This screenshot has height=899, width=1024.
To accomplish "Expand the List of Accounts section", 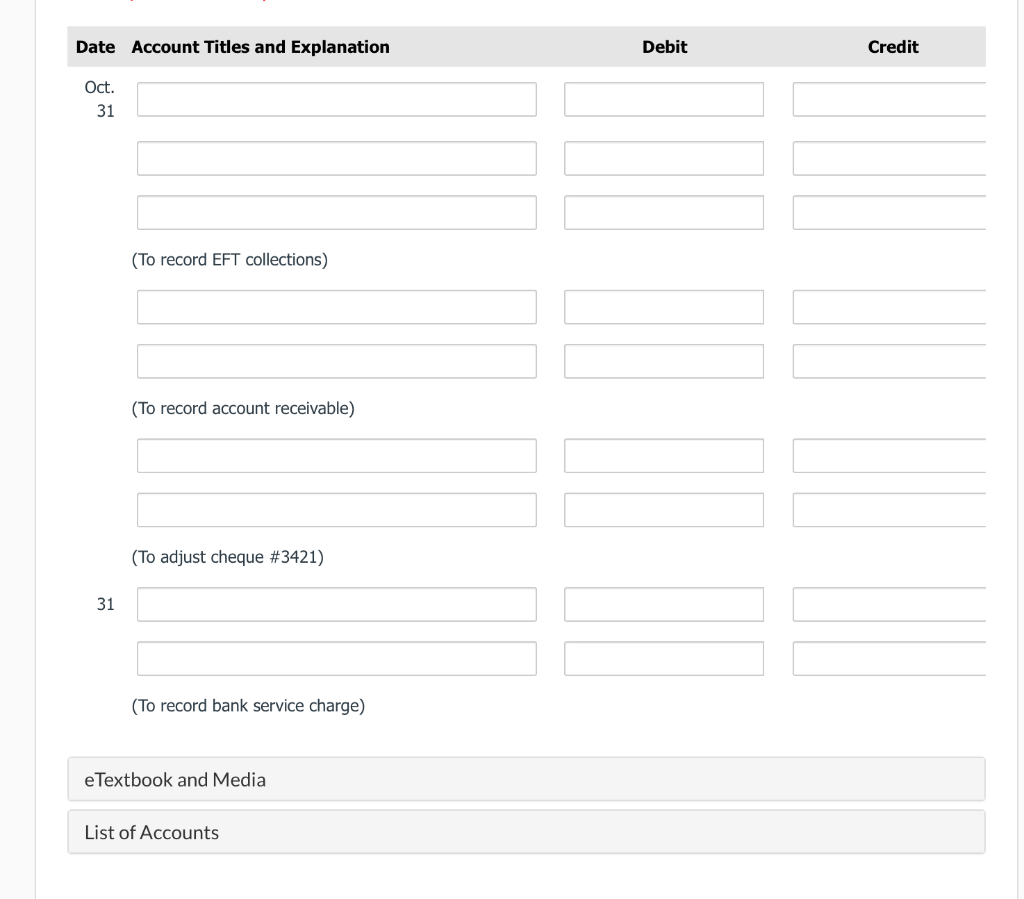I will click(x=526, y=832).
